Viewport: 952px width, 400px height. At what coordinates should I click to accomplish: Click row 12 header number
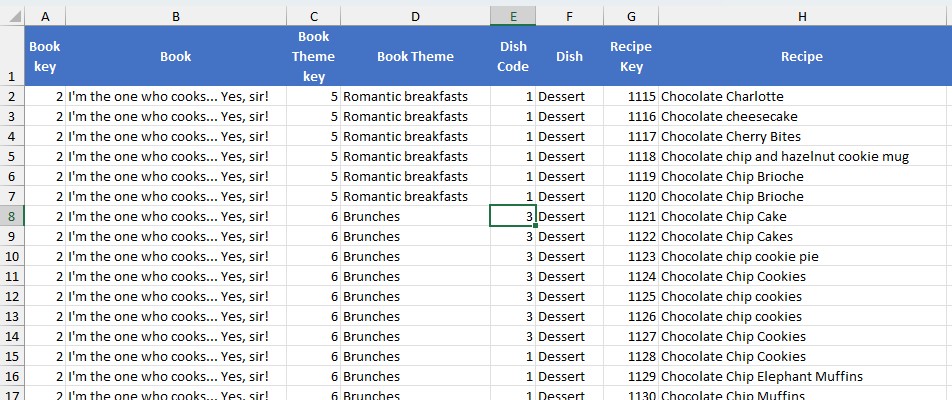point(12,296)
